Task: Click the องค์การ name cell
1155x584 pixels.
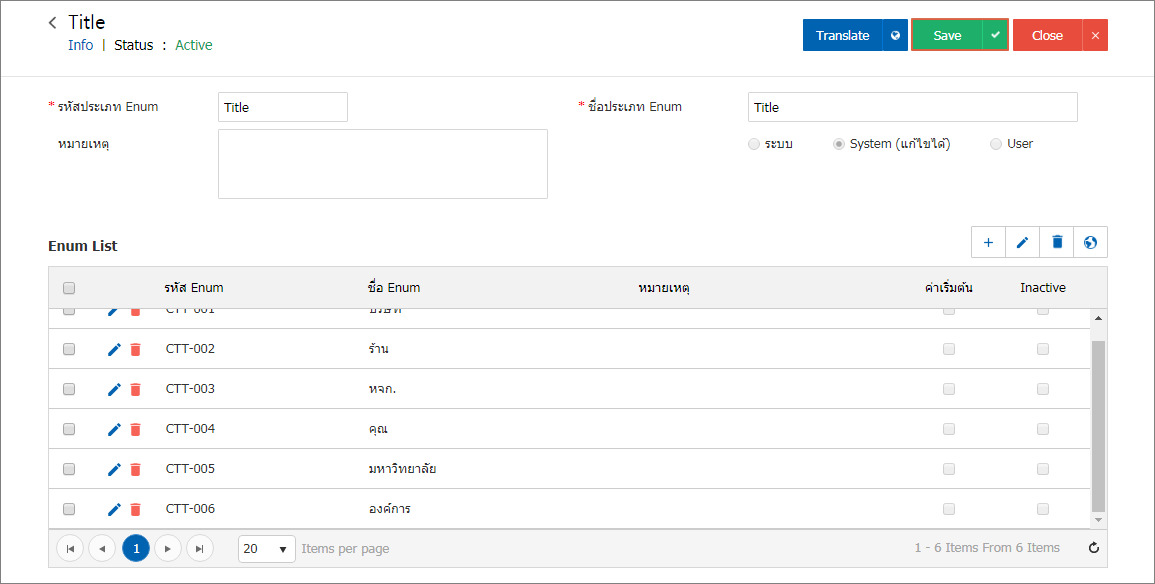Action: (x=390, y=509)
